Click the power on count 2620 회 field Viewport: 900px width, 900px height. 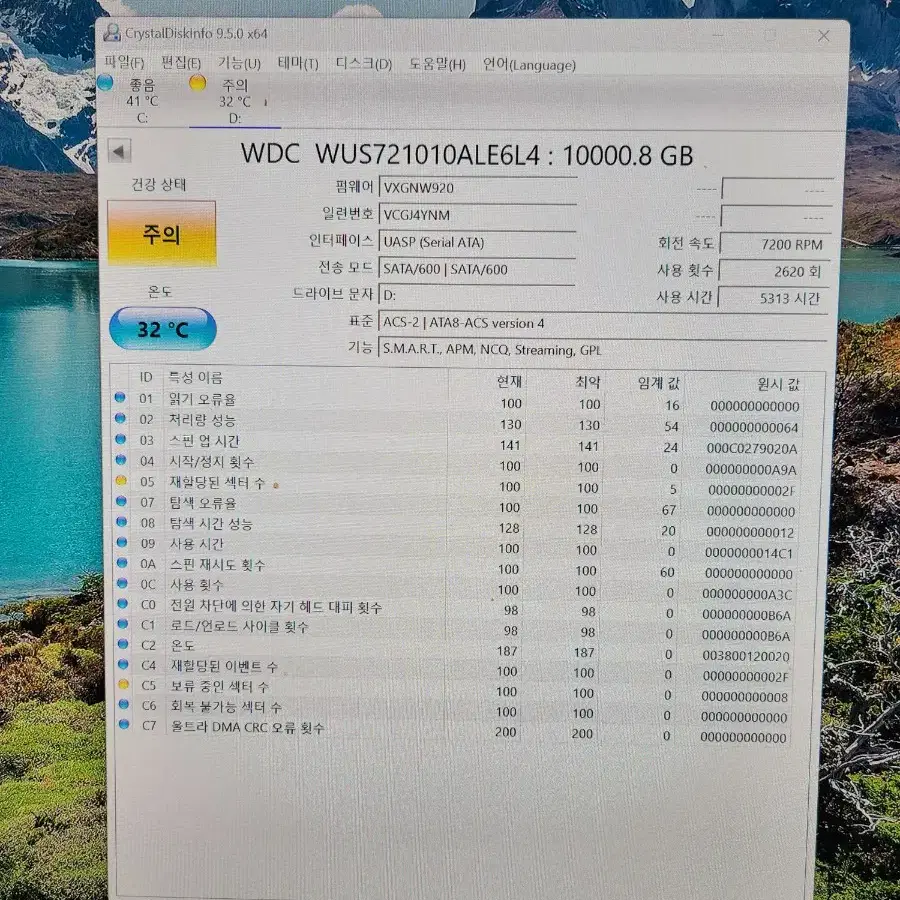click(775, 271)
